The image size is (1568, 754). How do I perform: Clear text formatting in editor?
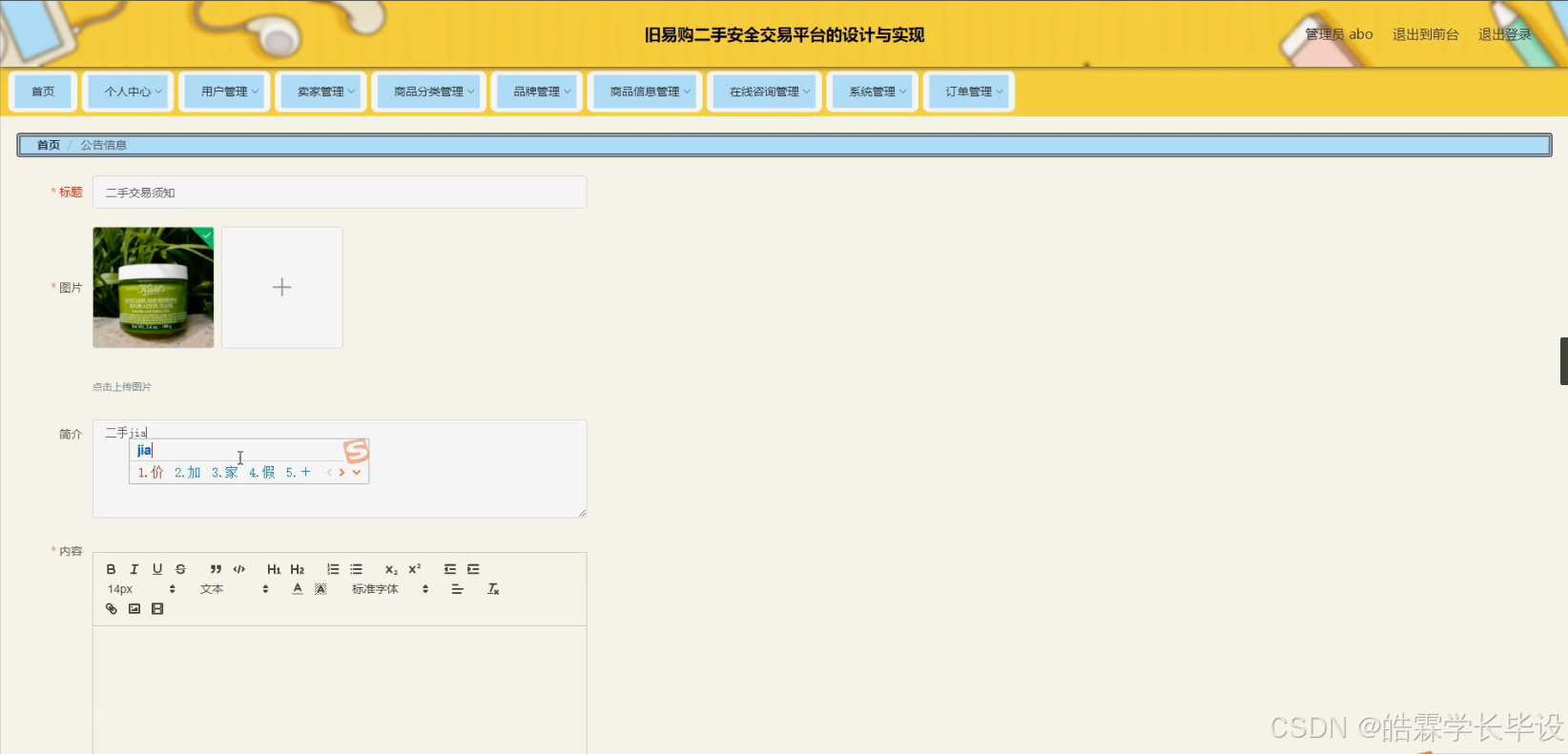[x=493, y=589]
